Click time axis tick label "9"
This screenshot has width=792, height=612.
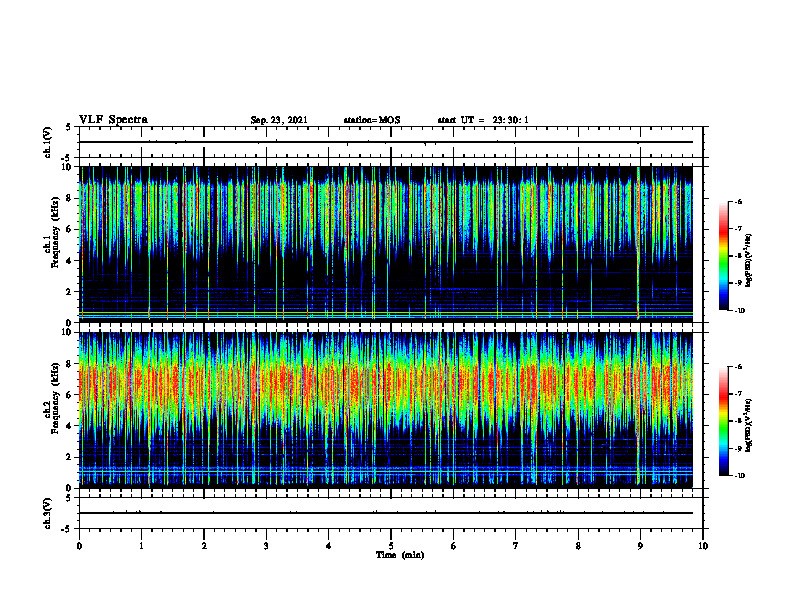[x=640, y=546]
